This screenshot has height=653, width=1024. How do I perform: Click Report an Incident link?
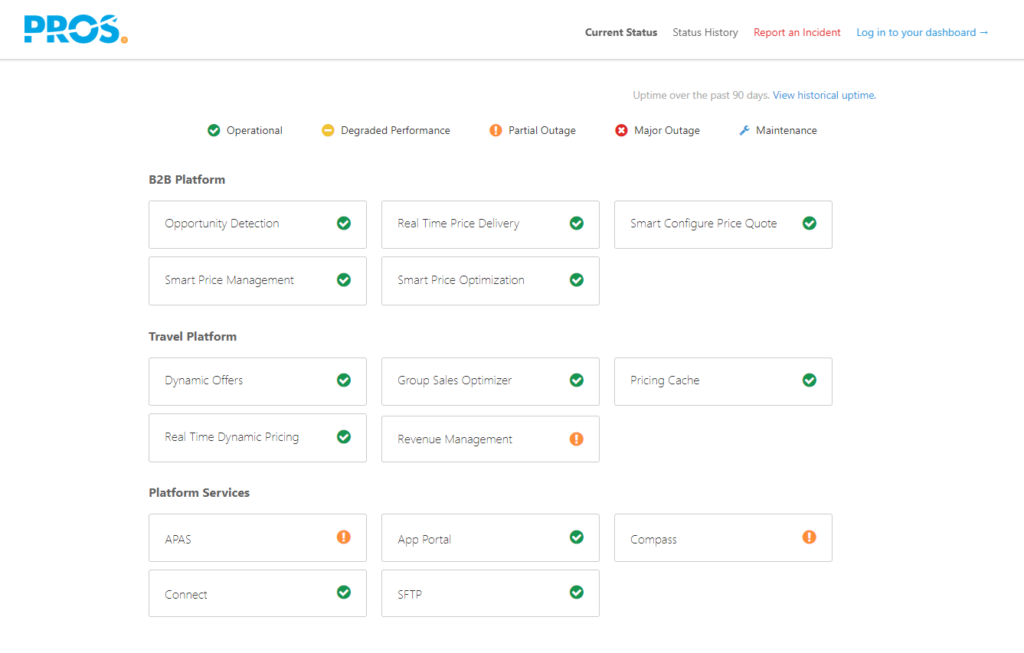click(x=797, y=33)
